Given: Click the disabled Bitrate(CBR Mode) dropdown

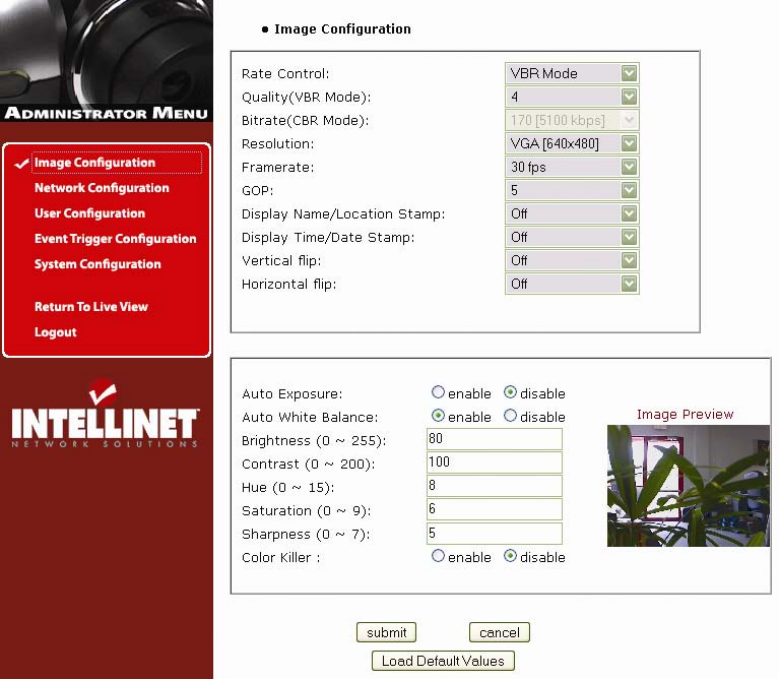Looking at the screenshot, I should (x=572, y=120).
